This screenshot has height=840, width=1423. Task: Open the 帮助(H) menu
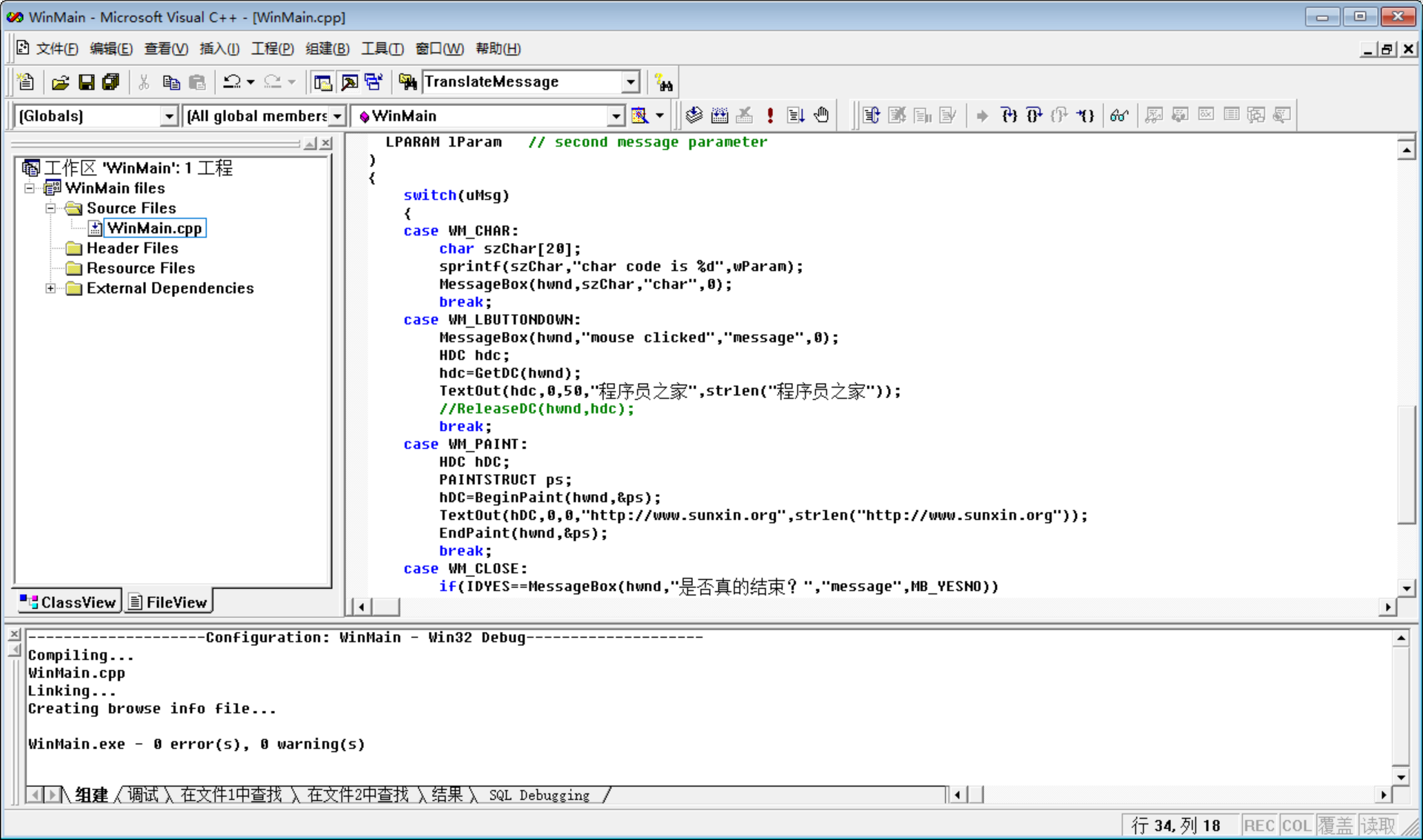498,49
